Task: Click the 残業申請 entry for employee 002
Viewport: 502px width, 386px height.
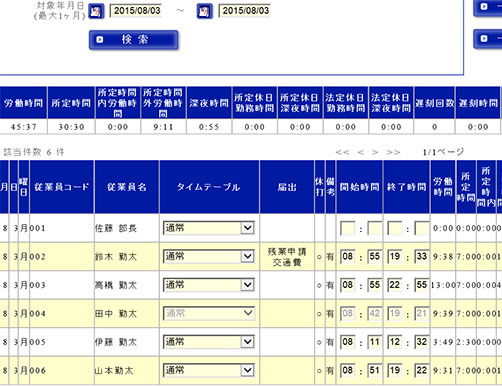Action: [287, 251]
